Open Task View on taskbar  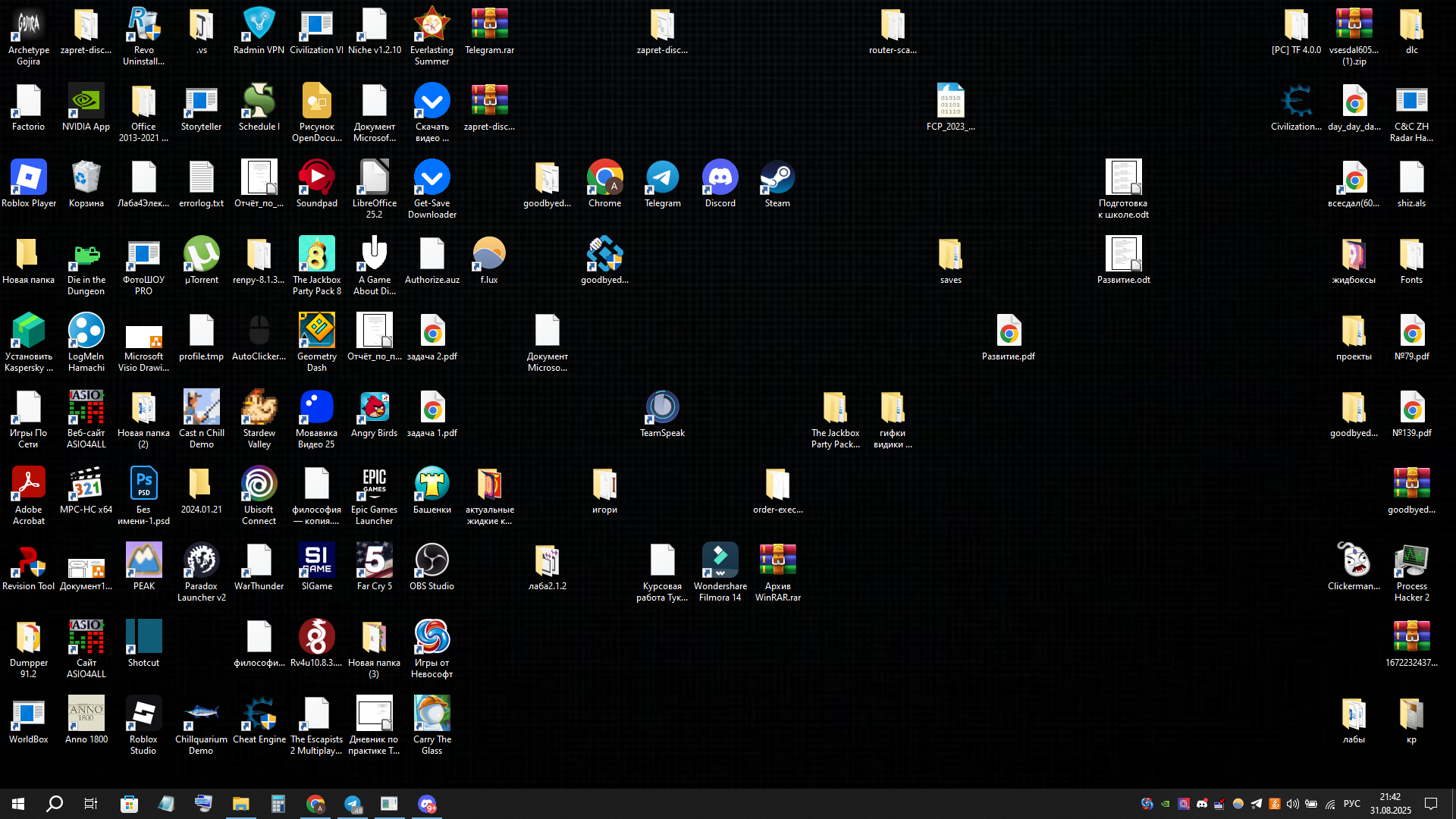91,804
